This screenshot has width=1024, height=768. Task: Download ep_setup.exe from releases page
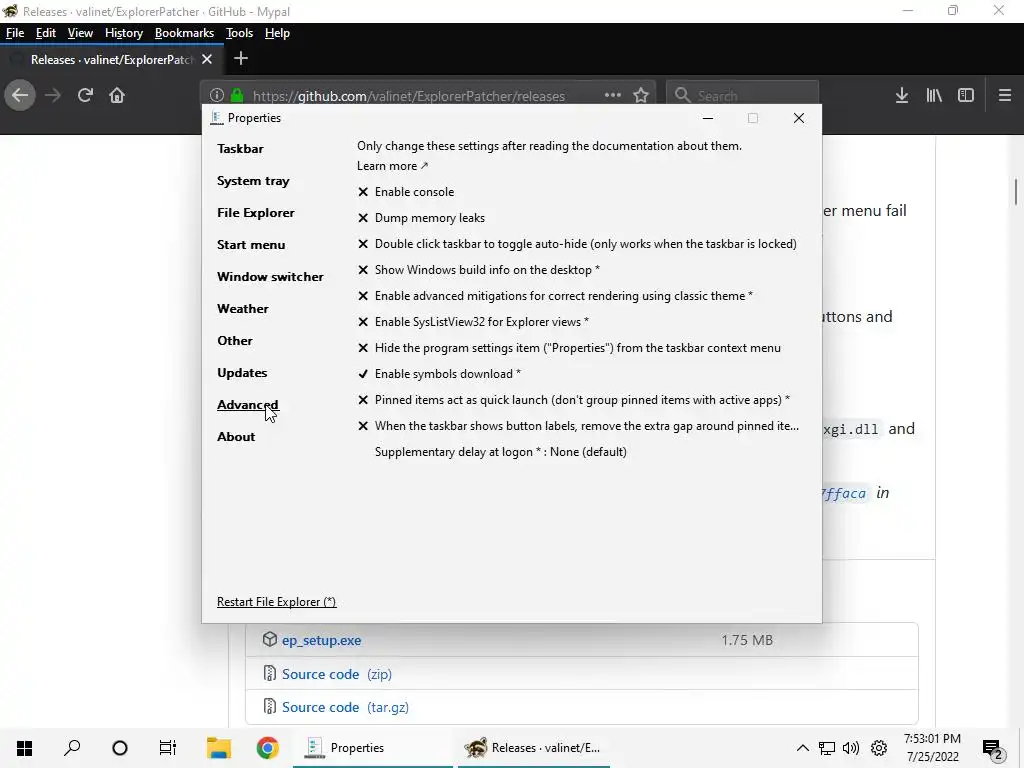pyautogui.click(x=321, y=640)
